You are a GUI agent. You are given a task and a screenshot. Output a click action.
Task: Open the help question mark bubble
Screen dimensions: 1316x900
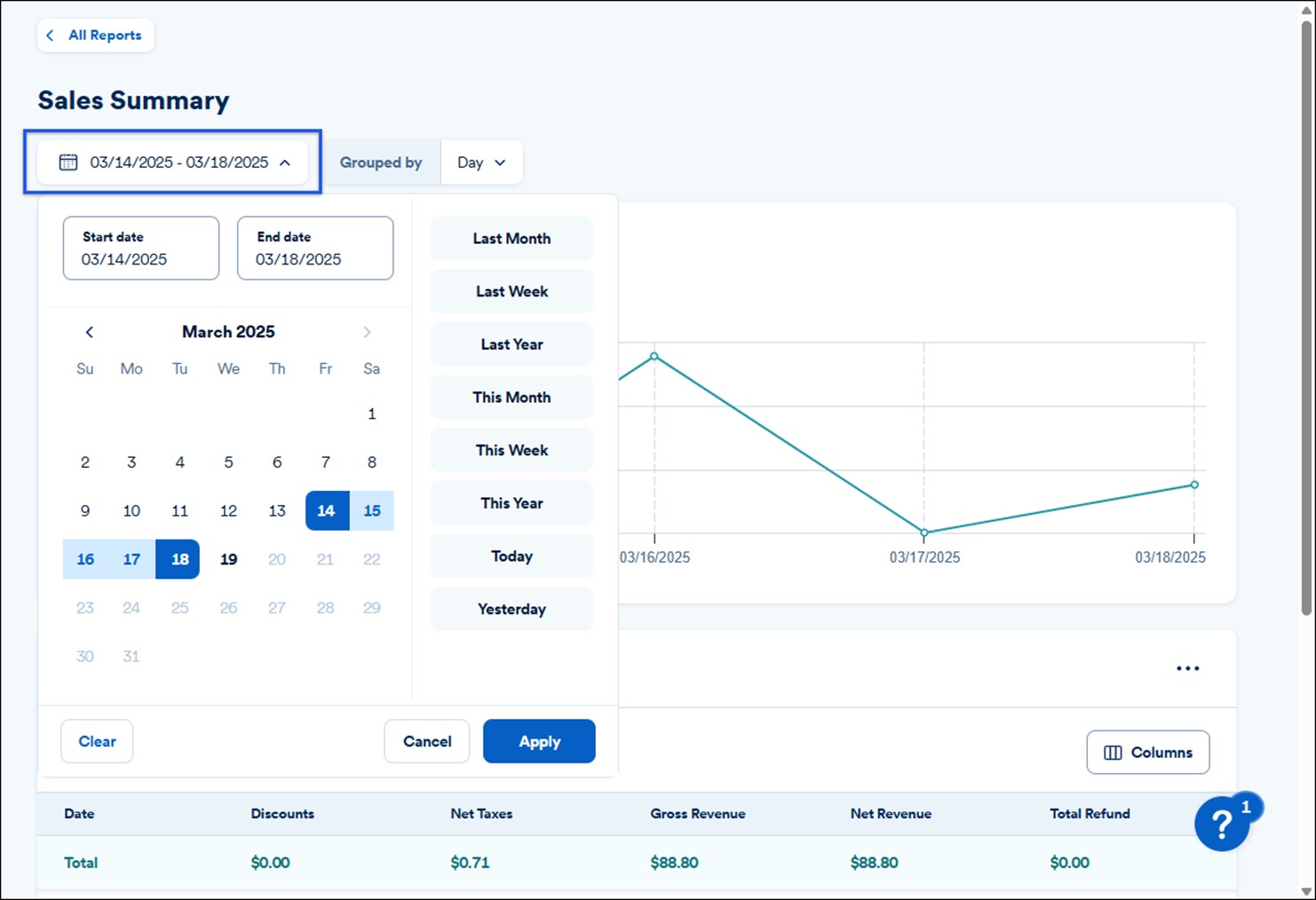point(1222,824)
